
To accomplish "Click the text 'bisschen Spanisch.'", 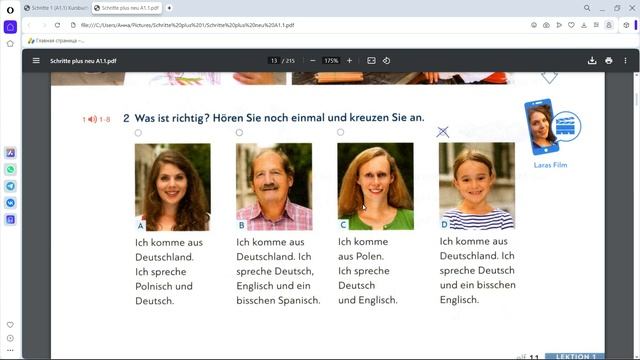I will pos(278,300).
